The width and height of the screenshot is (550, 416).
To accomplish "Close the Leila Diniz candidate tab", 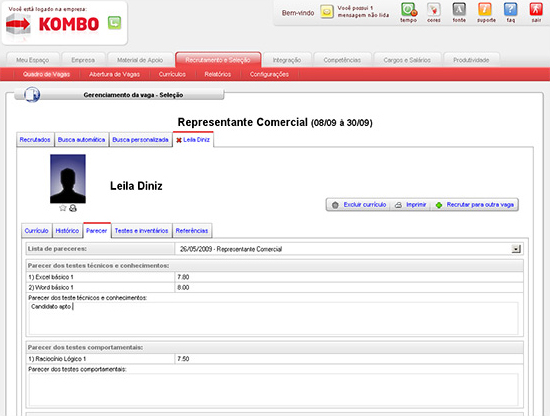I will pyautogui.click(x=179, y=140).
